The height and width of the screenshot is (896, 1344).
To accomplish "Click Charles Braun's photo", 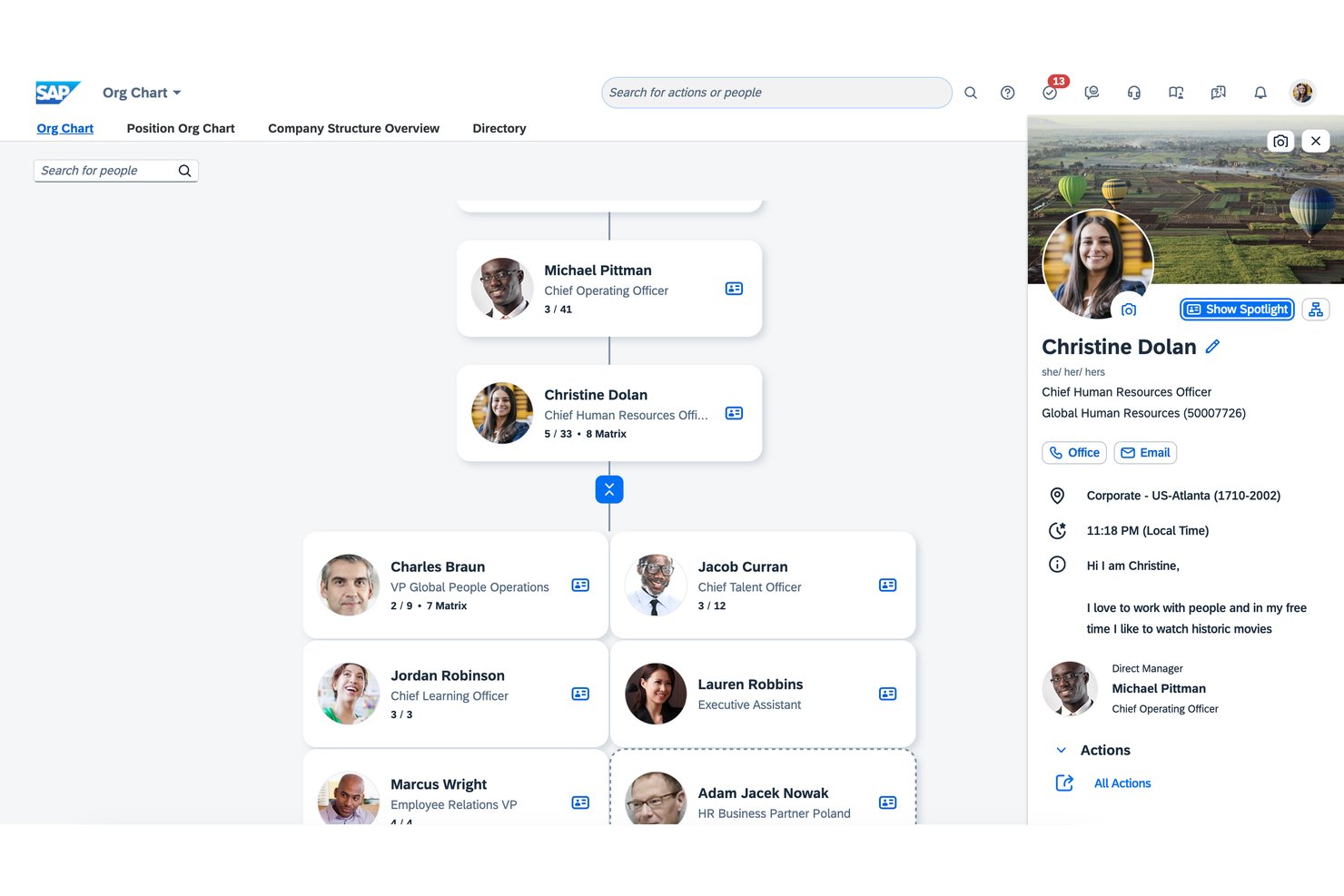I will click(x=349, y=586).
